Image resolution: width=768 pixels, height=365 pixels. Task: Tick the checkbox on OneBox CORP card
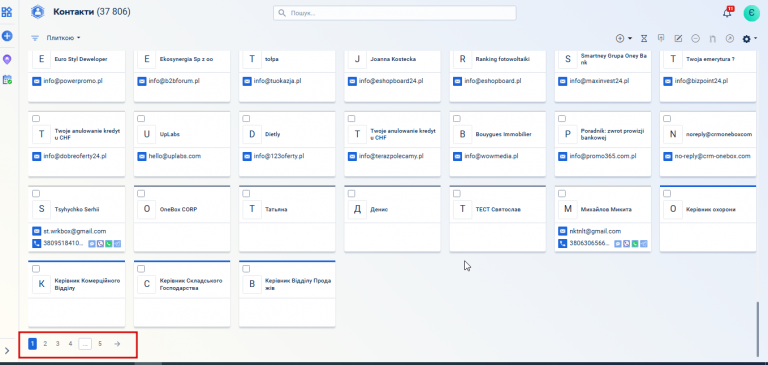[141, 194]
